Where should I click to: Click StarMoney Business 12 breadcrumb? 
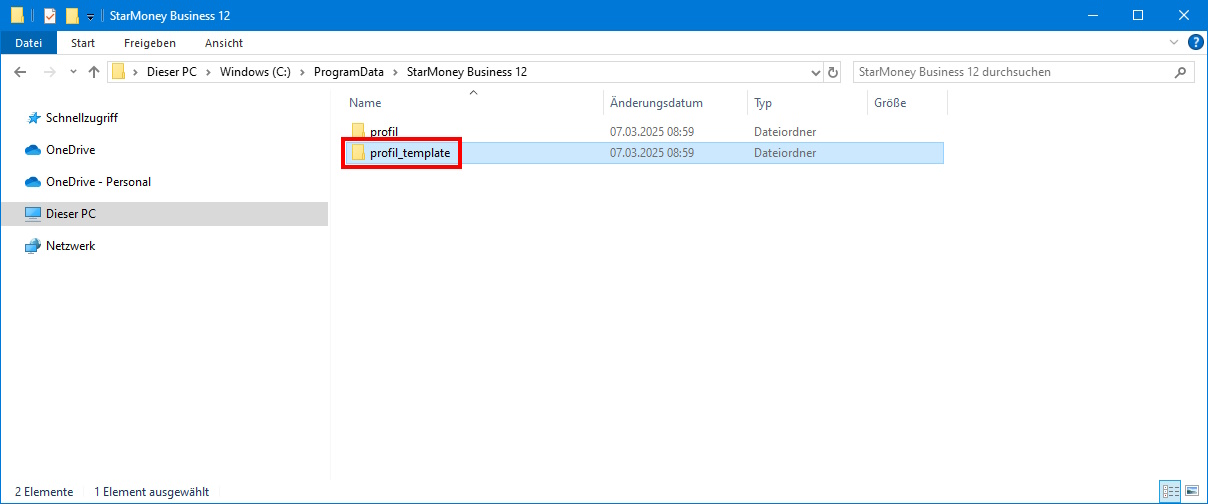(467, 72)
